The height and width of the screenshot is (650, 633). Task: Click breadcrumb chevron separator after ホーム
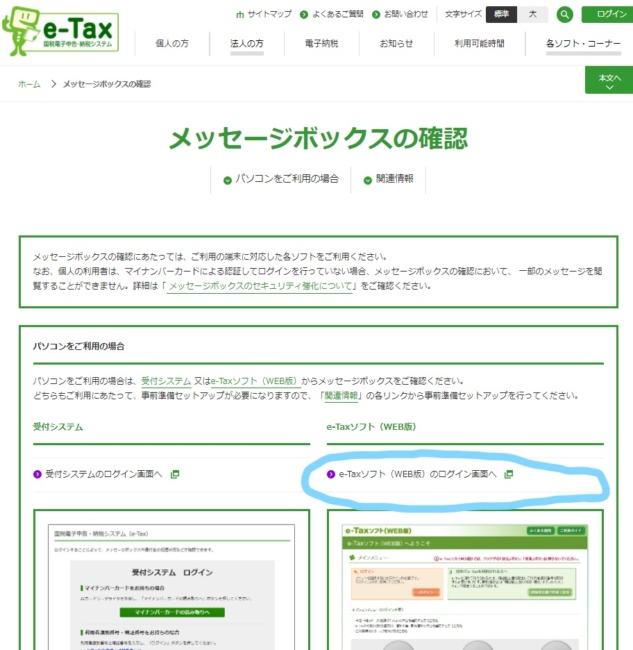tap(53, 84)
